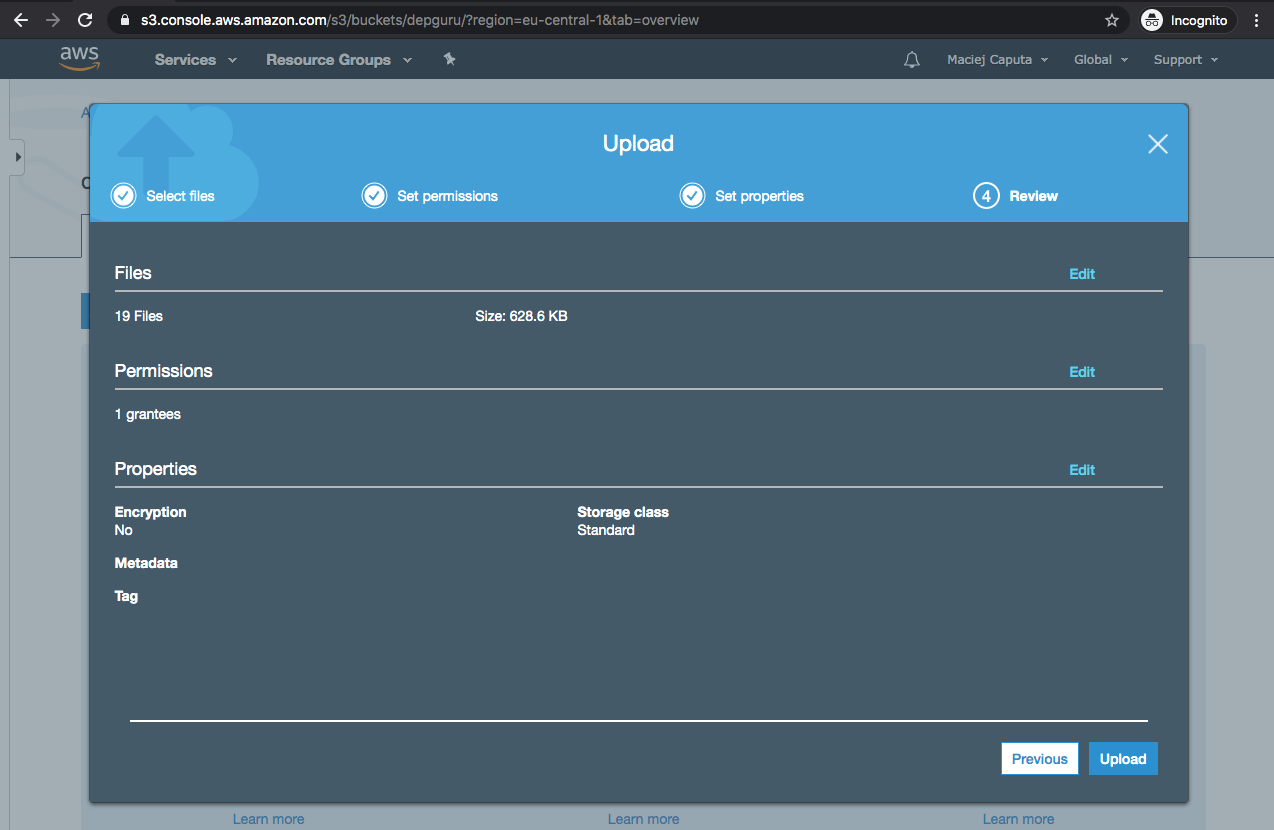The width and height of the screenshot is (1274, 830).
Task: Go to the Set permissions step
Action: 430,196
